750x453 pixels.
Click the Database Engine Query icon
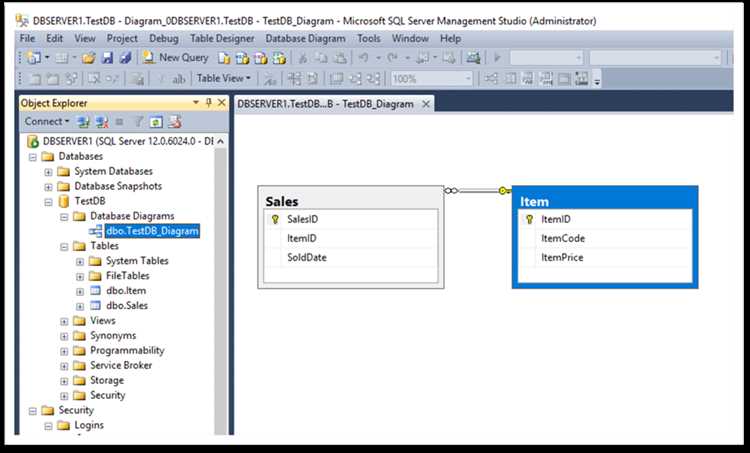224,58
